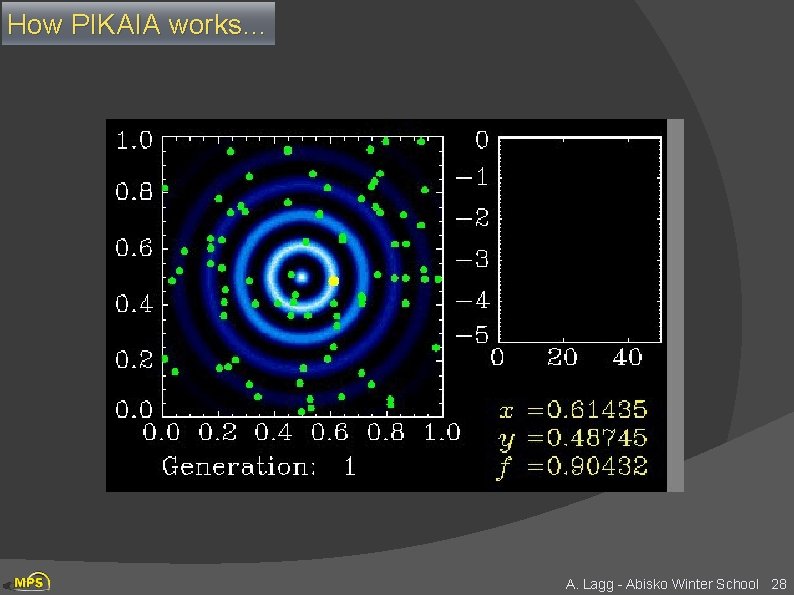Click the f =0.90432 value

pos(572,467)
